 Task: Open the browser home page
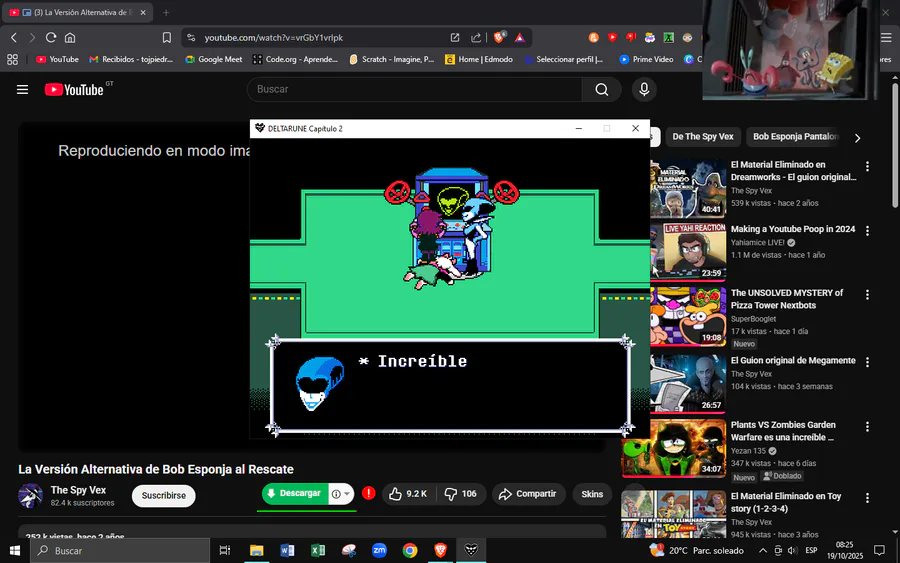70,37
